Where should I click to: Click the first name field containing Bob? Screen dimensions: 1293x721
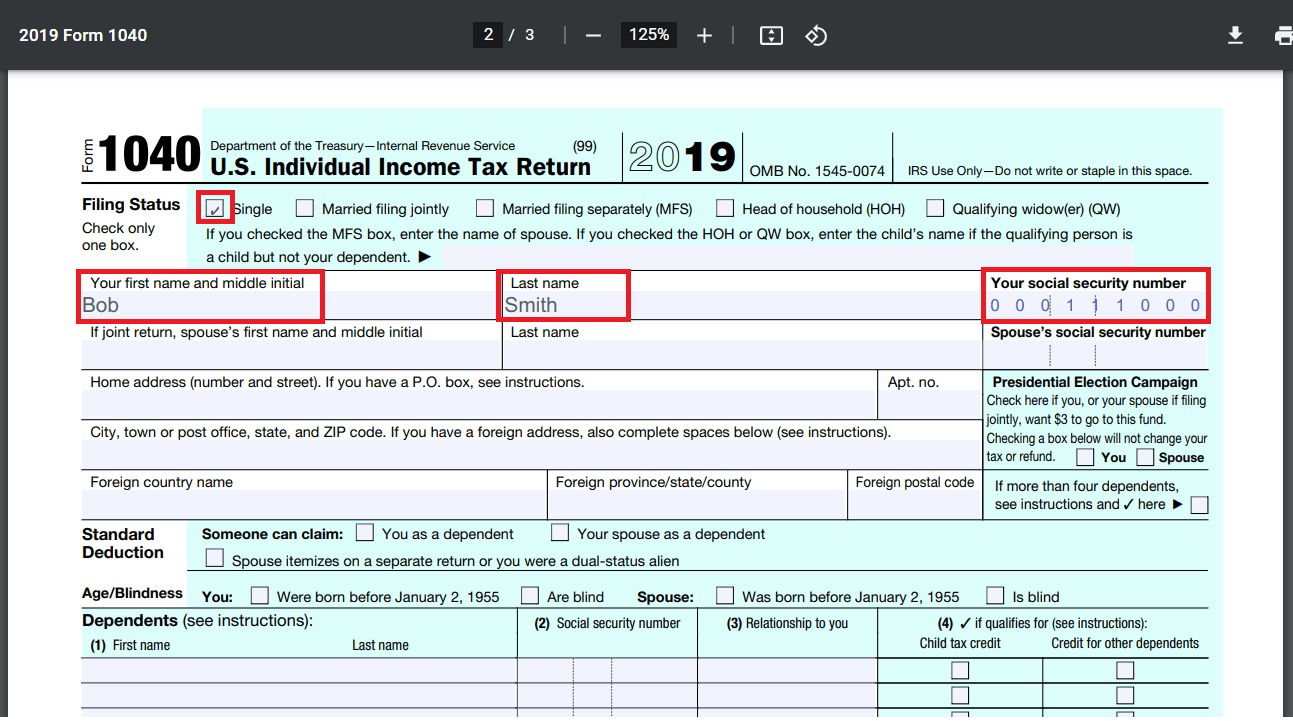[200, 305]
